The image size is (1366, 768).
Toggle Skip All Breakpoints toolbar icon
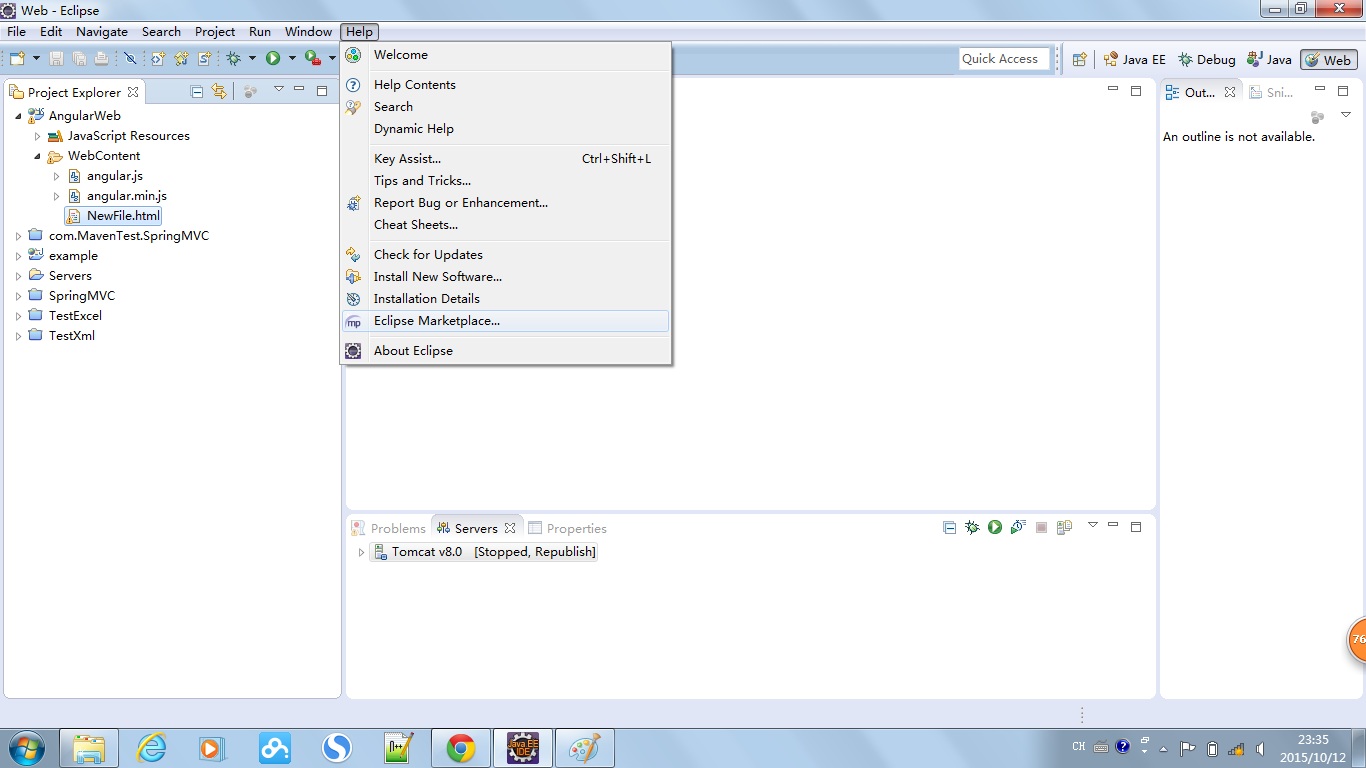[130, 59]
